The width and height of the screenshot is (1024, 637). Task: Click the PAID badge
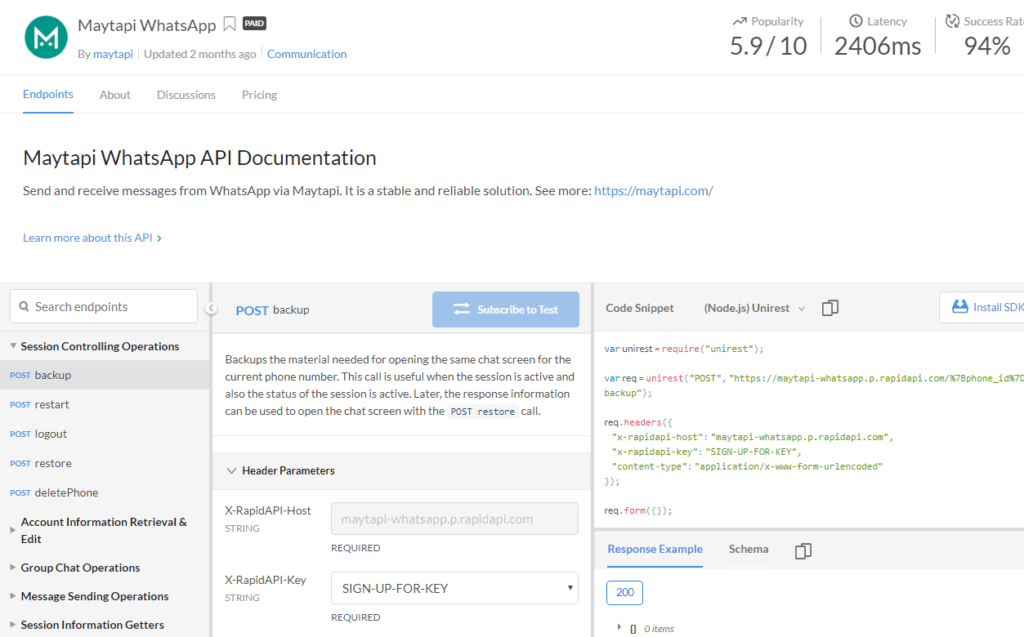(x=254, y=24)
